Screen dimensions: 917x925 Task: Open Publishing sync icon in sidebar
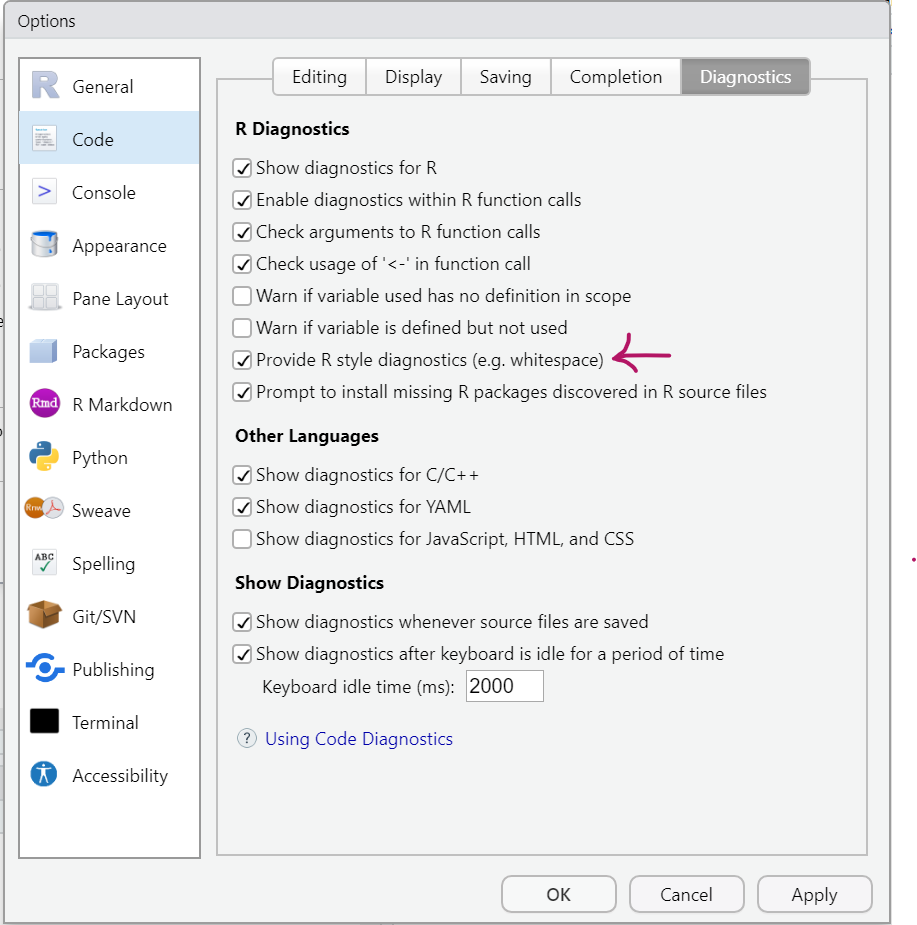[45, 669]
